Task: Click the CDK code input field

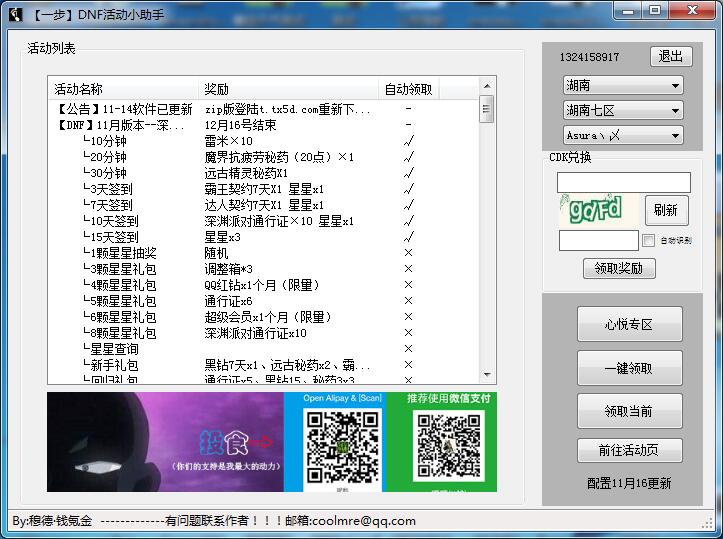Action: [623, 182]
